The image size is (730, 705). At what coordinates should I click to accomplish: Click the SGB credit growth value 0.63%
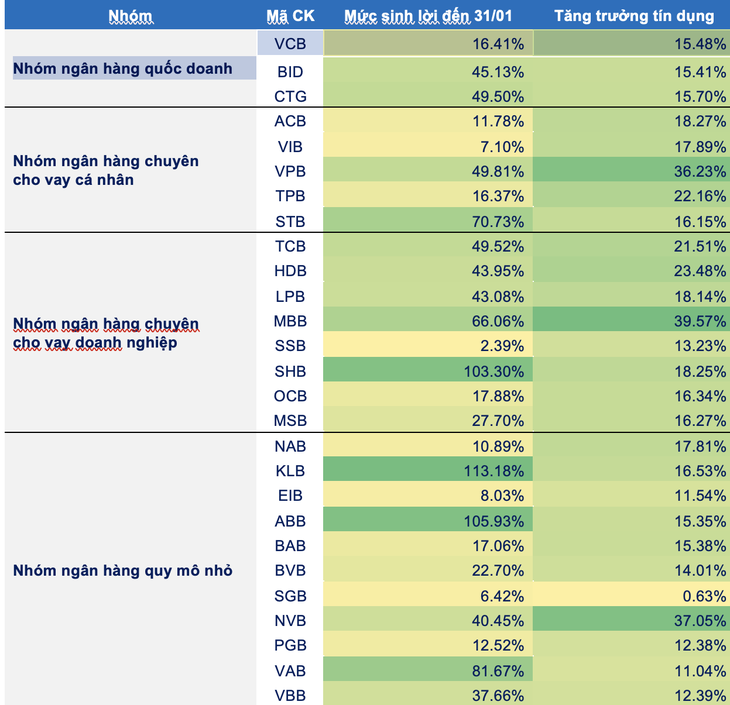pyautogui.click(x=633, y=595)
